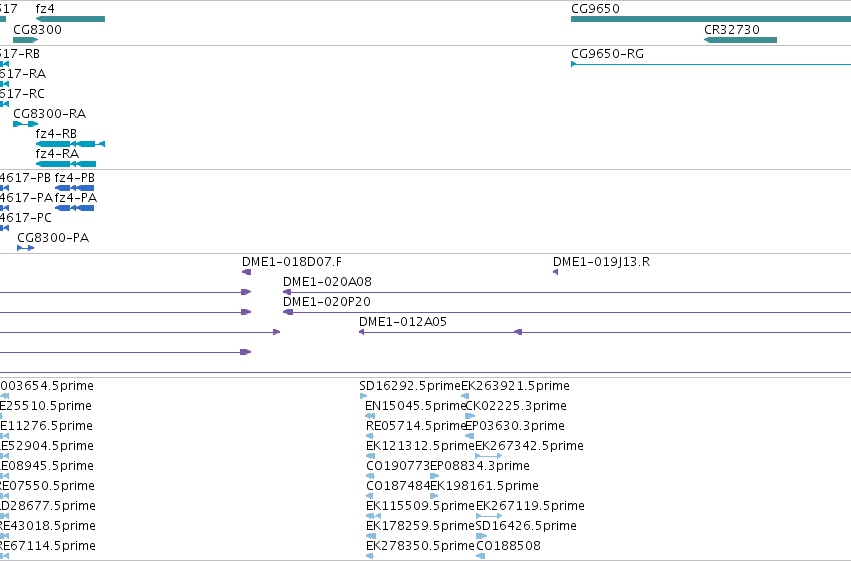The width and height of the screenshot is (851, 561).
Task: Click the RE05714.5prime EST label
Action: 416,426
